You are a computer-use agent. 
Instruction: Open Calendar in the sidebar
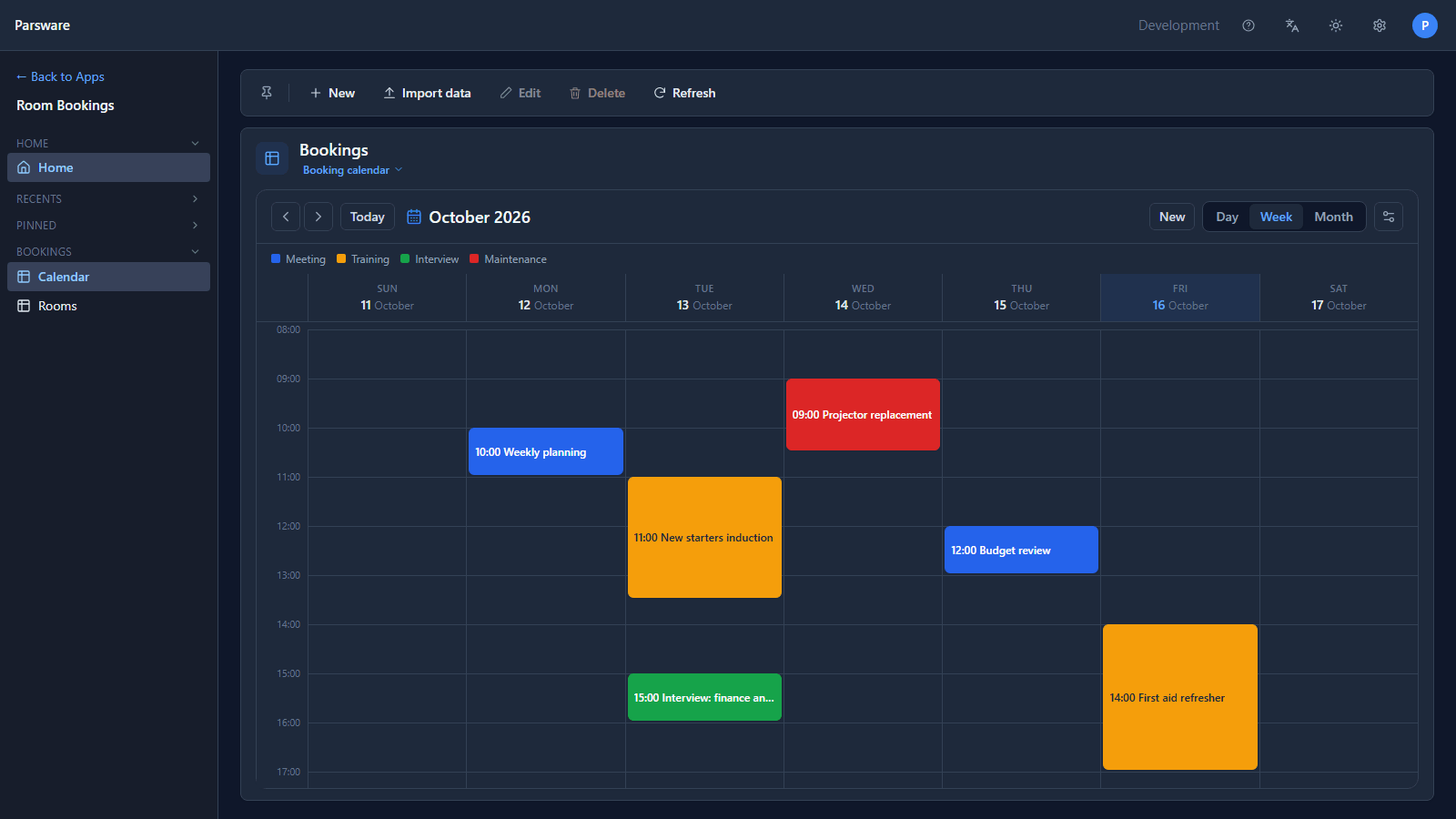point(108,277)
